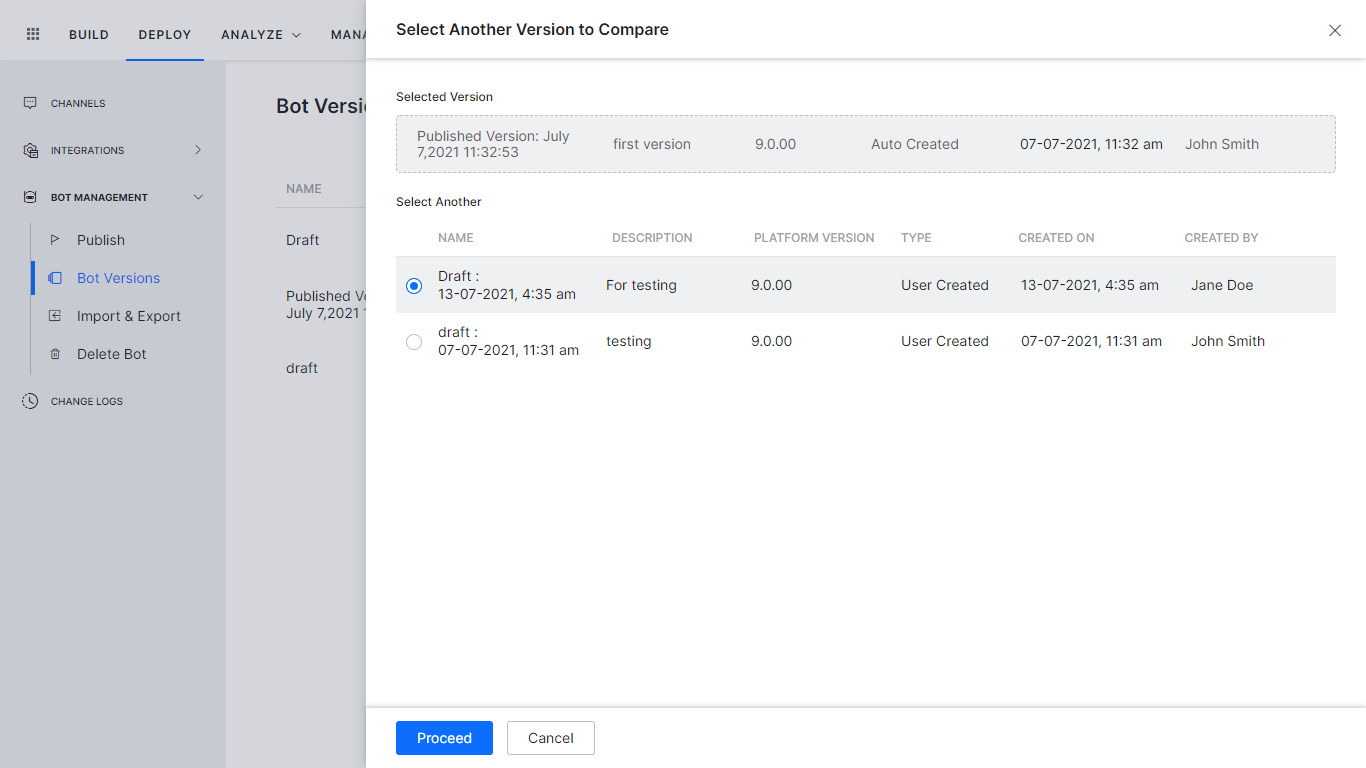Viewport: 1366px width, 768px height.
Task: Open the Change Logs icon
Action: click(x=30, y=400)
